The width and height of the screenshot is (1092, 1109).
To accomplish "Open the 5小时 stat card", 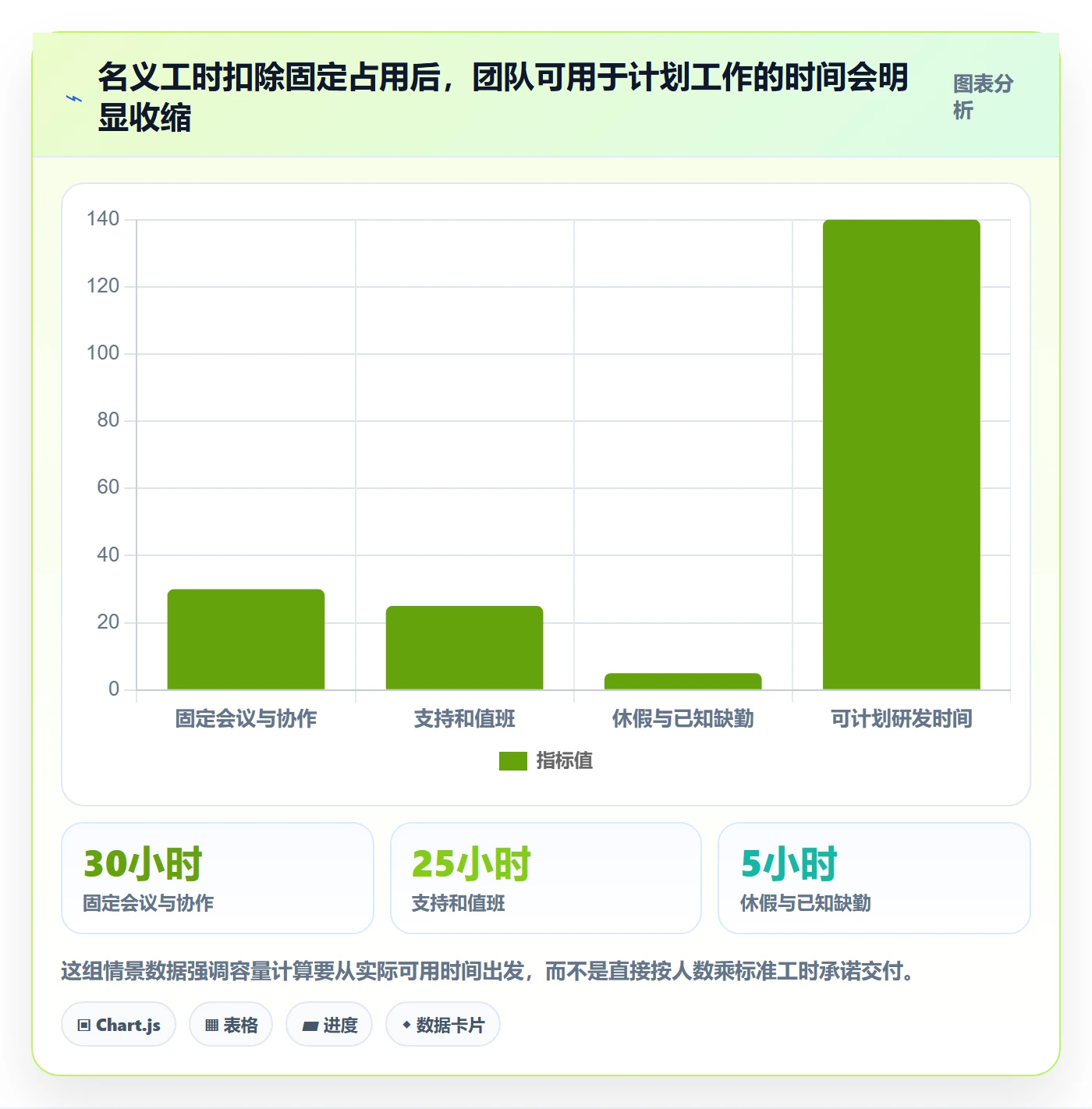I will (x=874, y=878).
